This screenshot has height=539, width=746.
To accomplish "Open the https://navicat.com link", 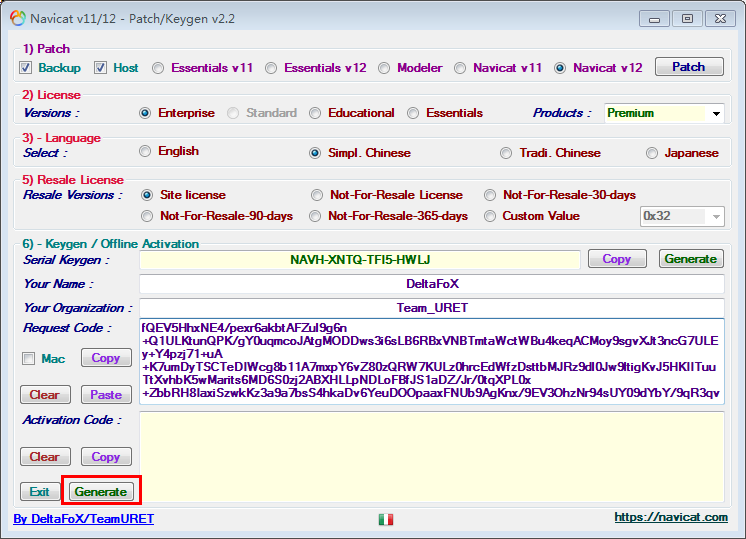I will (671, 517).
